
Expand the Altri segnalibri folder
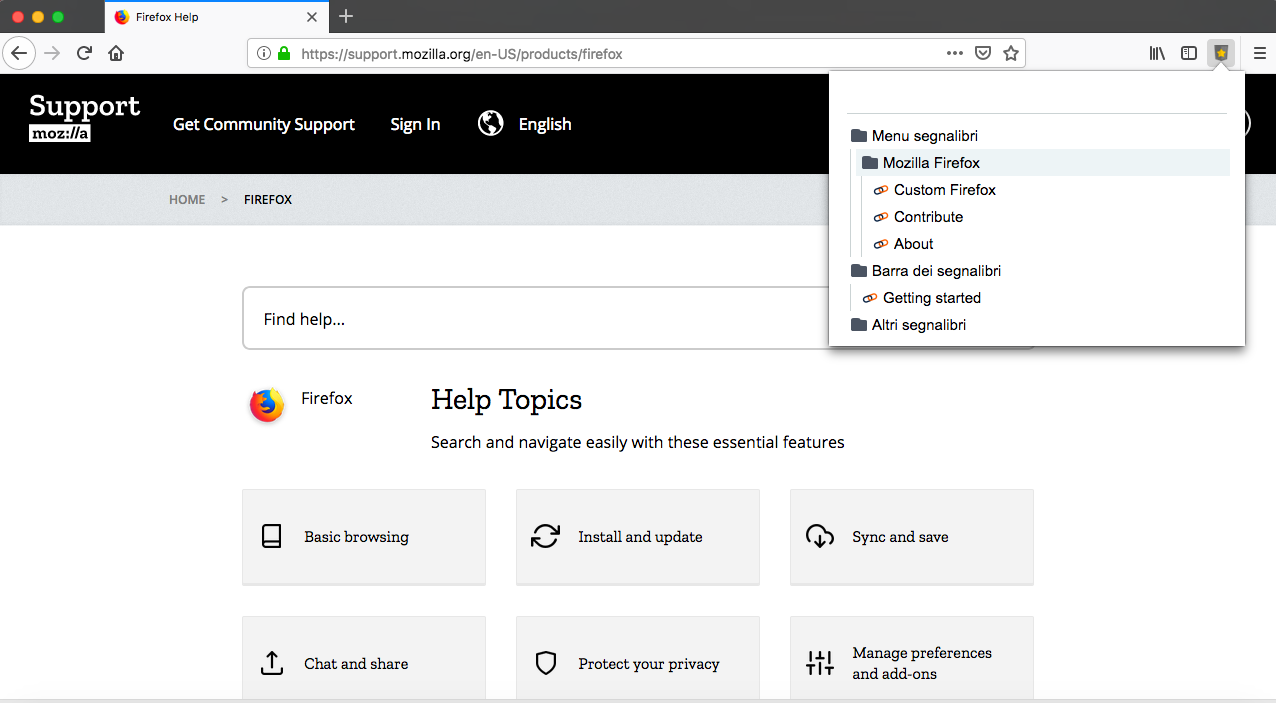(x=918, y=325)
